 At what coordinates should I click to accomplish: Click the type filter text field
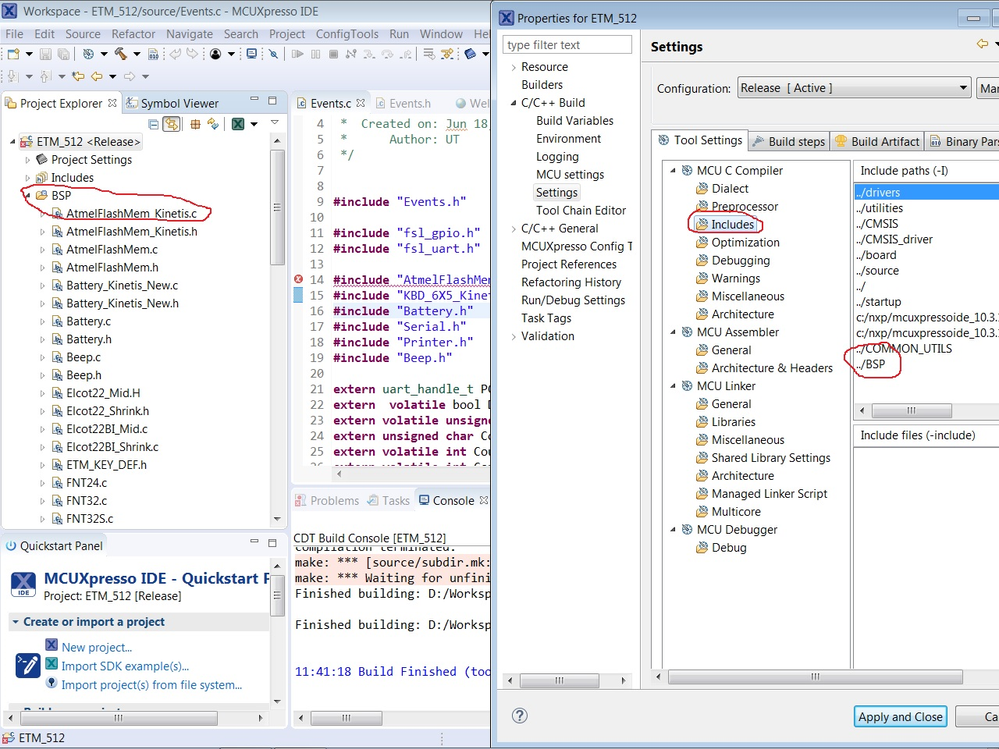coord(567,45)
